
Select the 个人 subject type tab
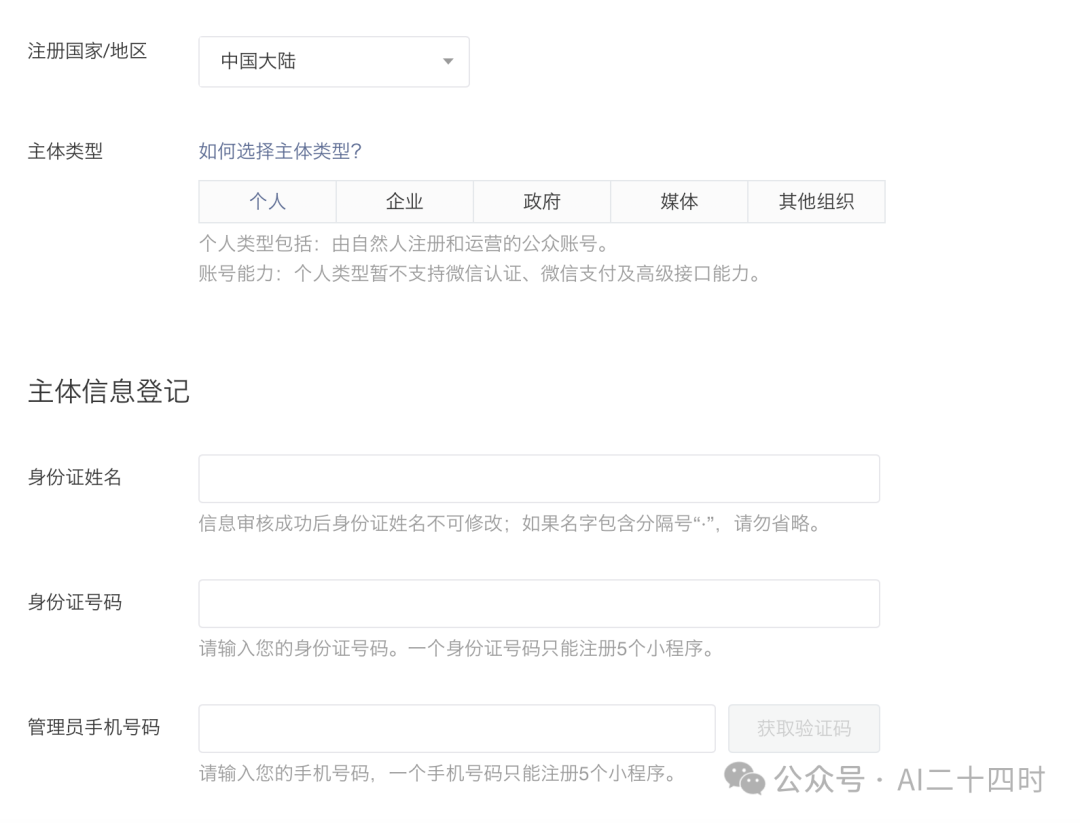pos(267,202)
